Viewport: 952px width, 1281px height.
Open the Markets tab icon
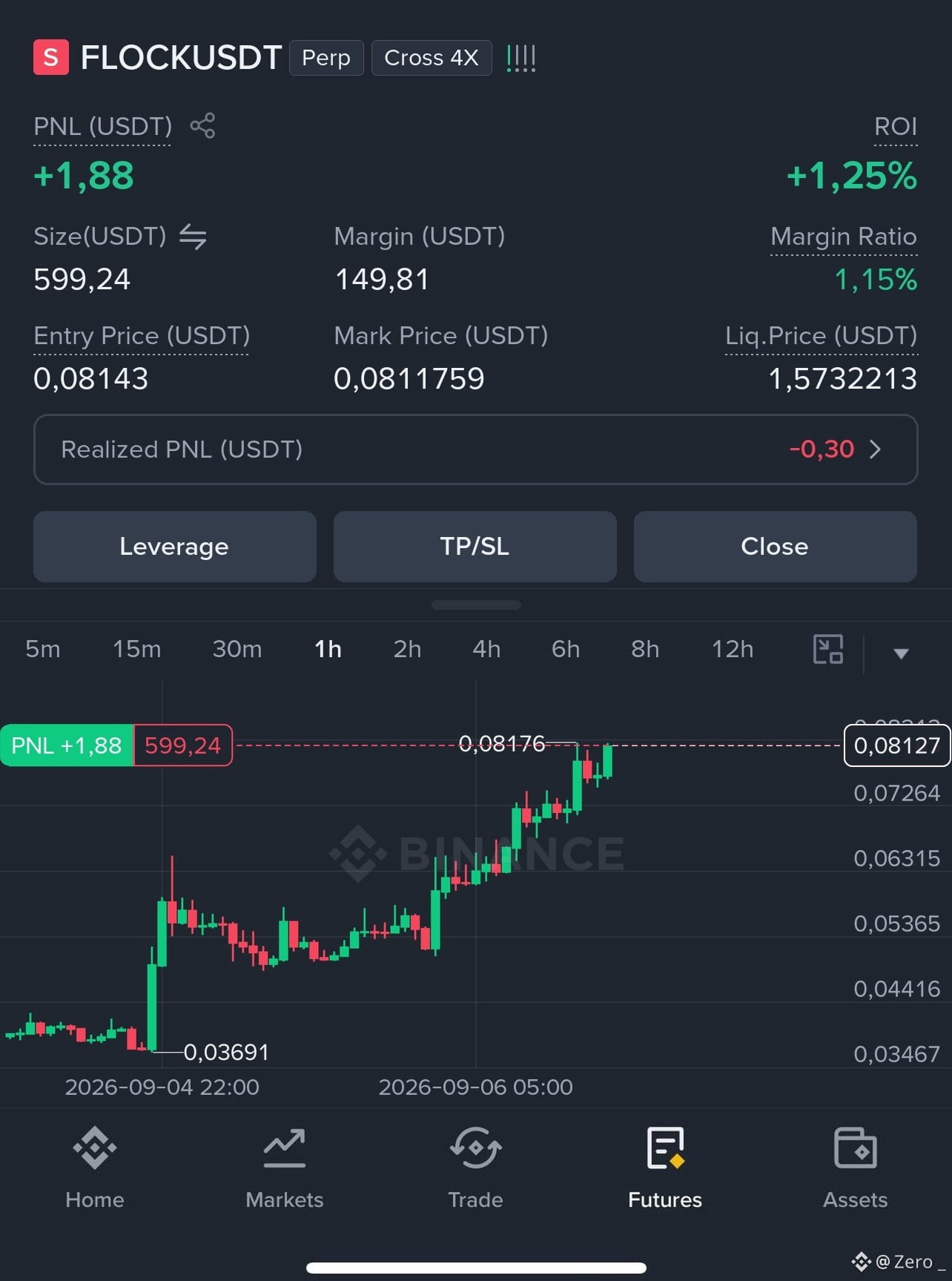[285, 1147]
